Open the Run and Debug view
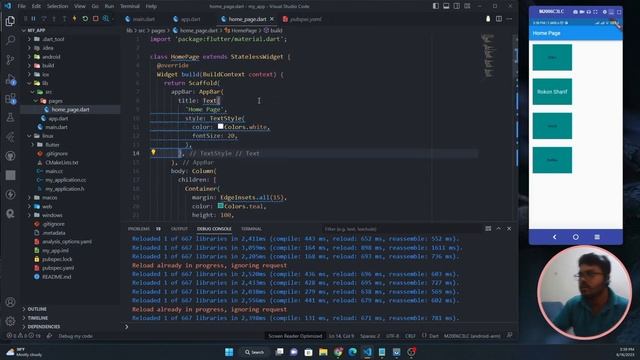Image resolution: width=640 pixels, height=360 pixels. click(x=10, y=79)
